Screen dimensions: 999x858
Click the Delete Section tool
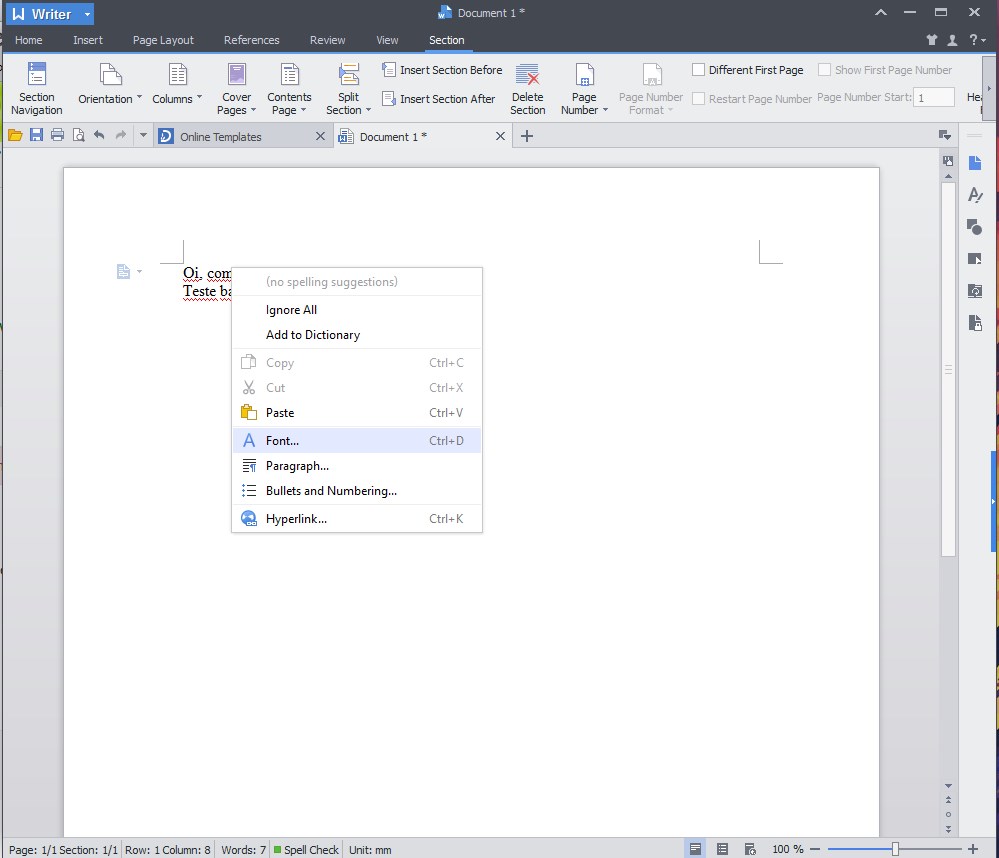click(527, 86)
